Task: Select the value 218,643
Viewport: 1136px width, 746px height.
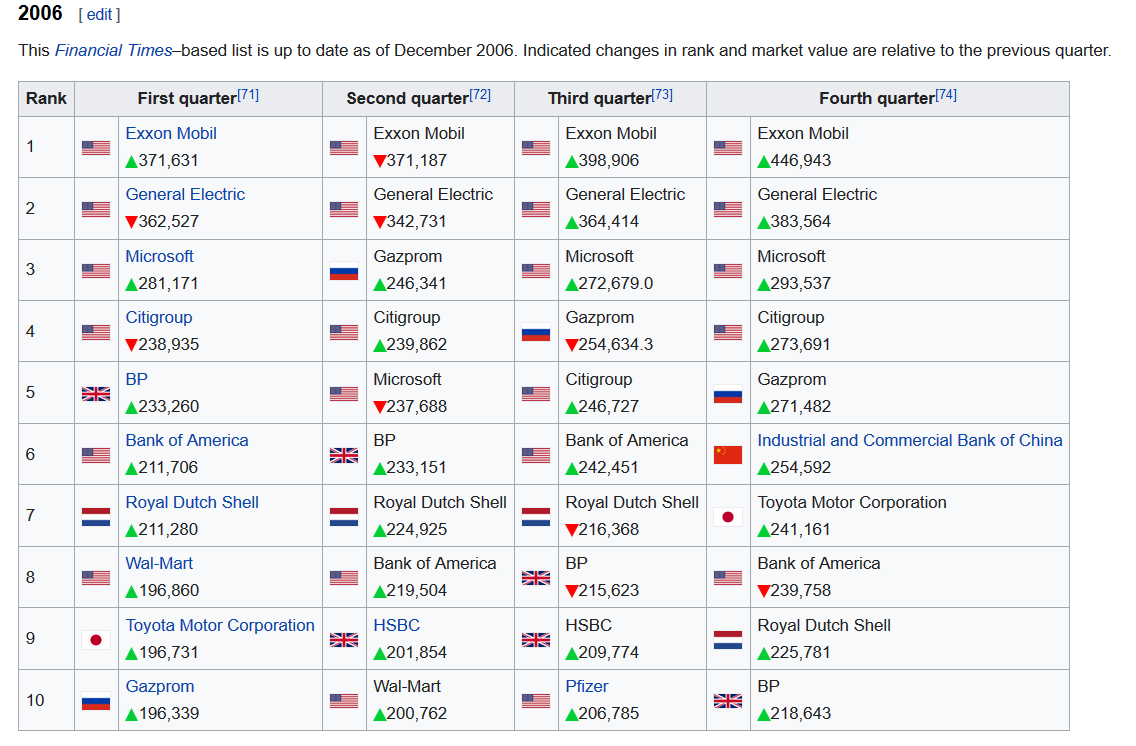Action: click(801, 714)
